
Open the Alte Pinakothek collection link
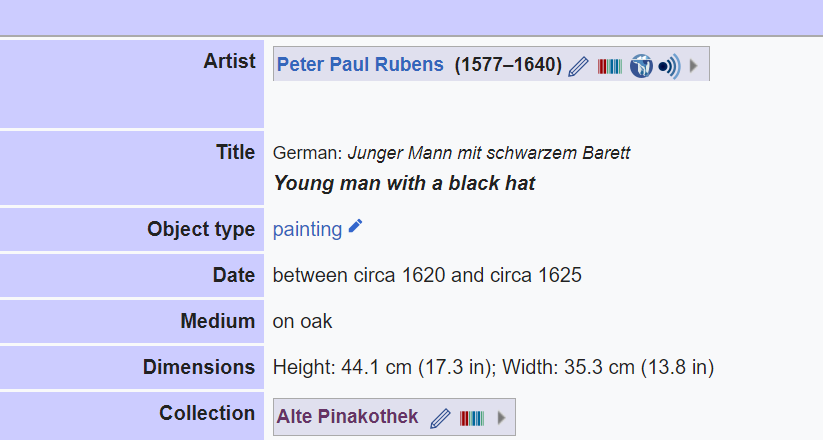tap(347, 416)
